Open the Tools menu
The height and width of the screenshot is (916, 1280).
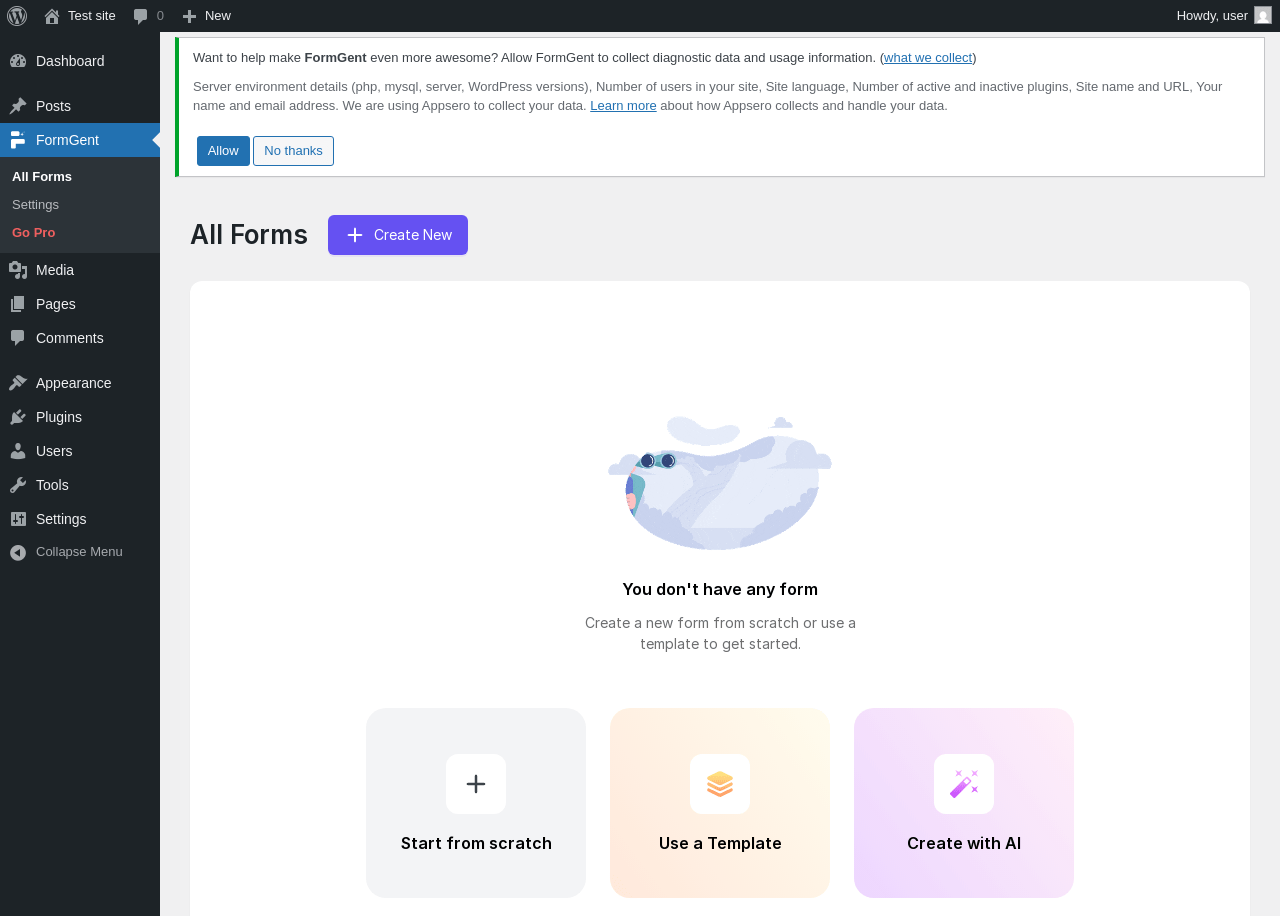(80, 485)
